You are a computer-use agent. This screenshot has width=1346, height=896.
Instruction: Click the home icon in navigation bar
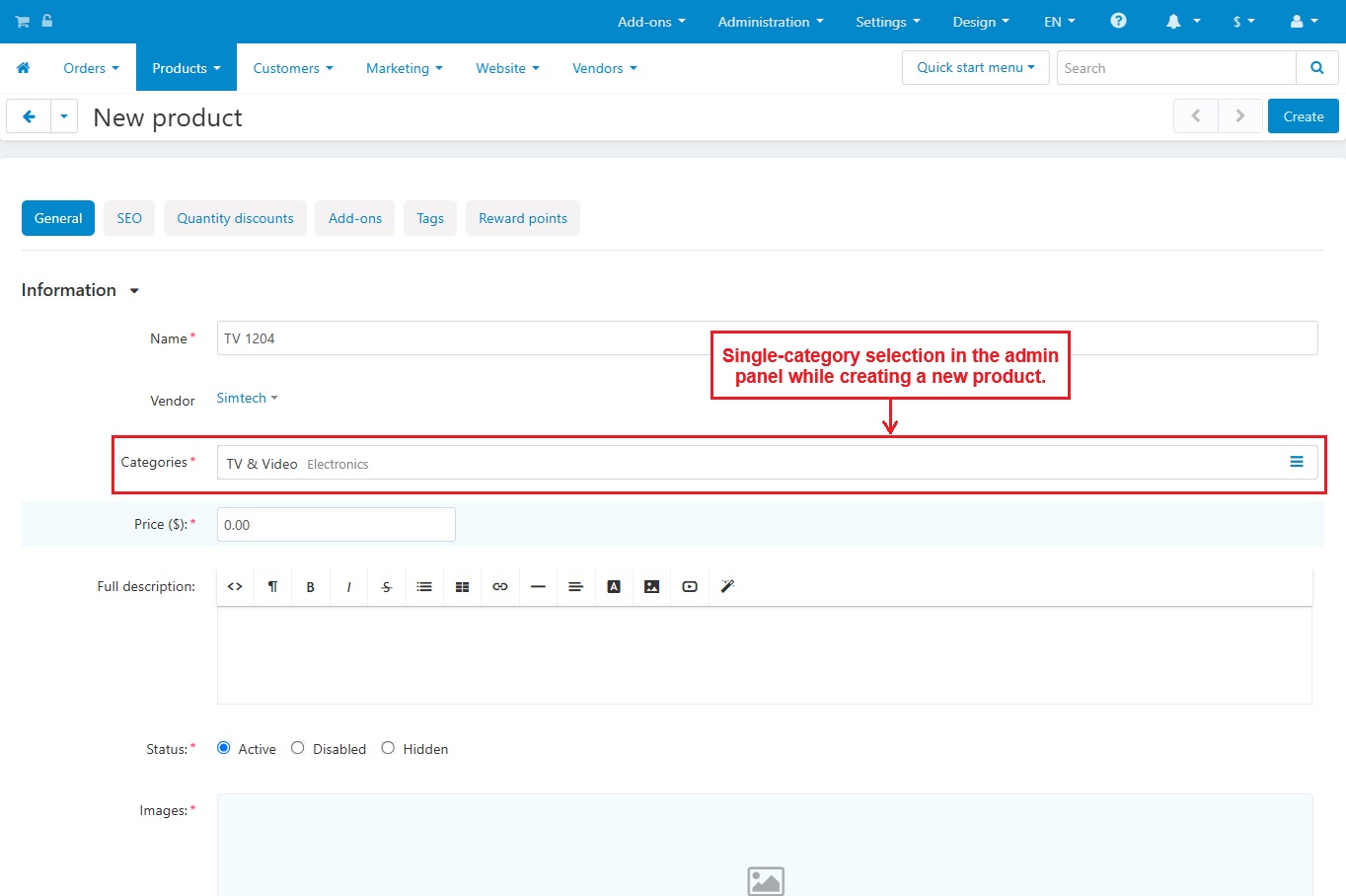coord(23,68)
